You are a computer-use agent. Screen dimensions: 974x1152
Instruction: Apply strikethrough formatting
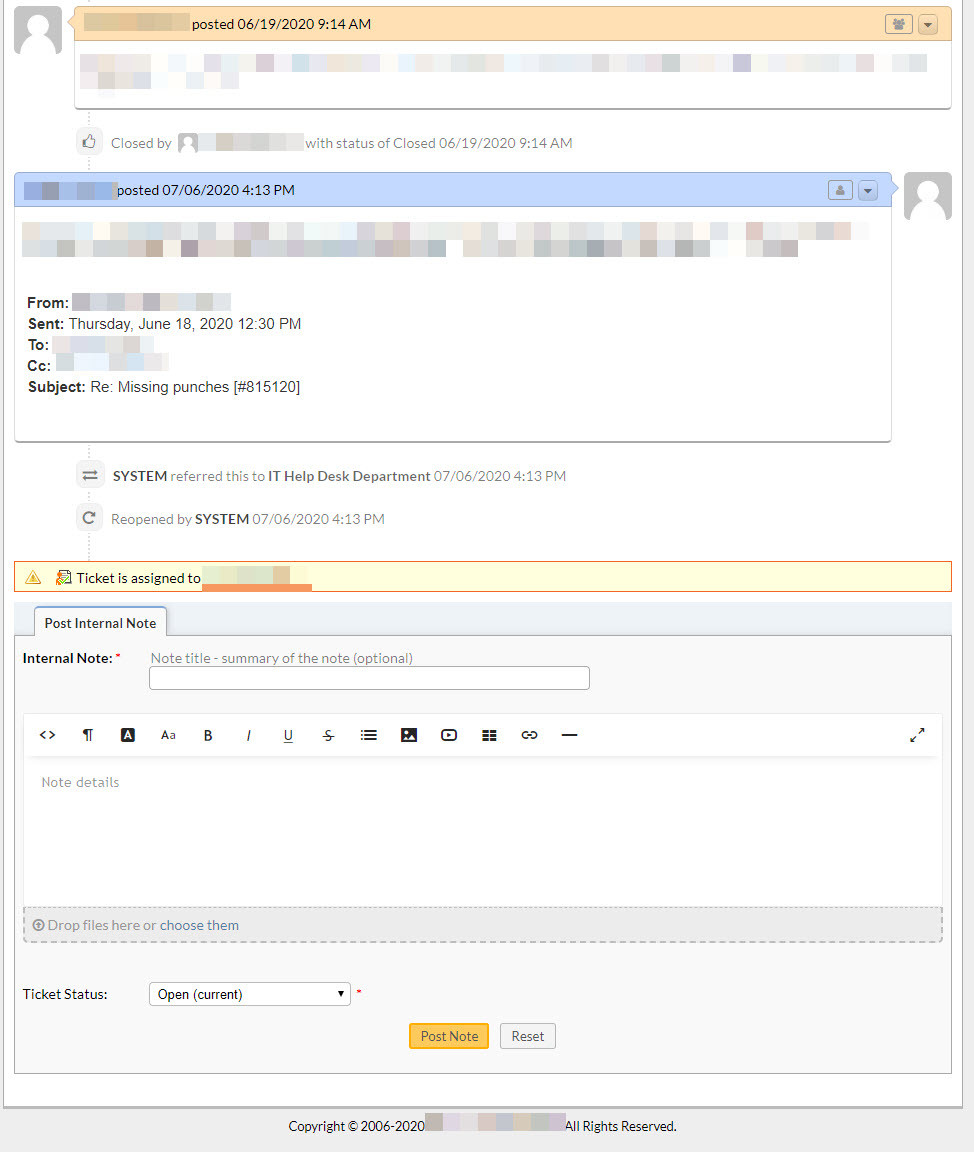click(x=328, y=735)
